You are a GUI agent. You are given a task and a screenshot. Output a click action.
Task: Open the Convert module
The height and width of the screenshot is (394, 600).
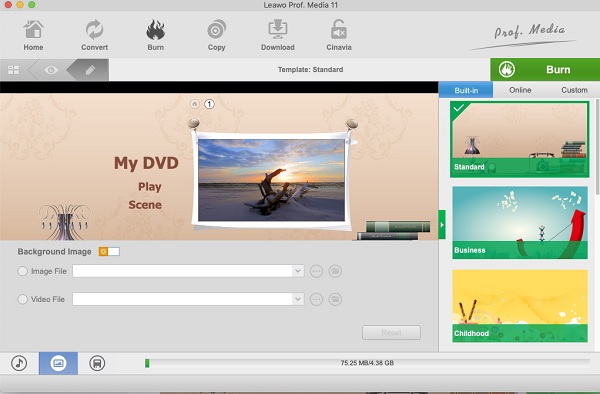[95, 35]
